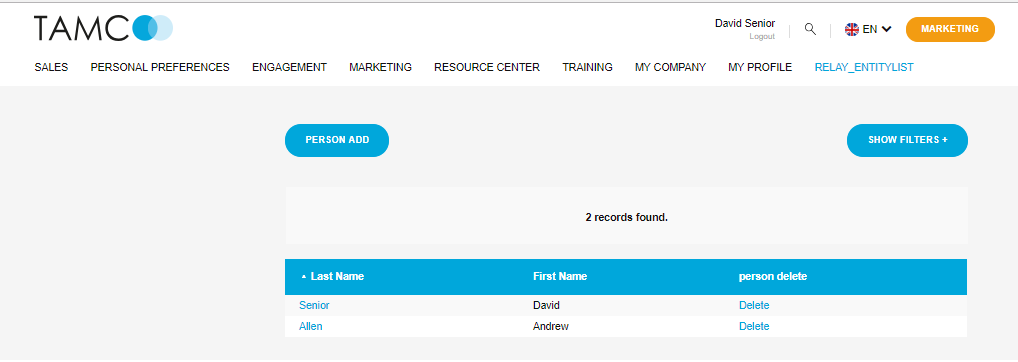1018x362 pixels.
Task: Select the RELAY_ENTITYLIST menu item
Action: (x=864, y=67)
